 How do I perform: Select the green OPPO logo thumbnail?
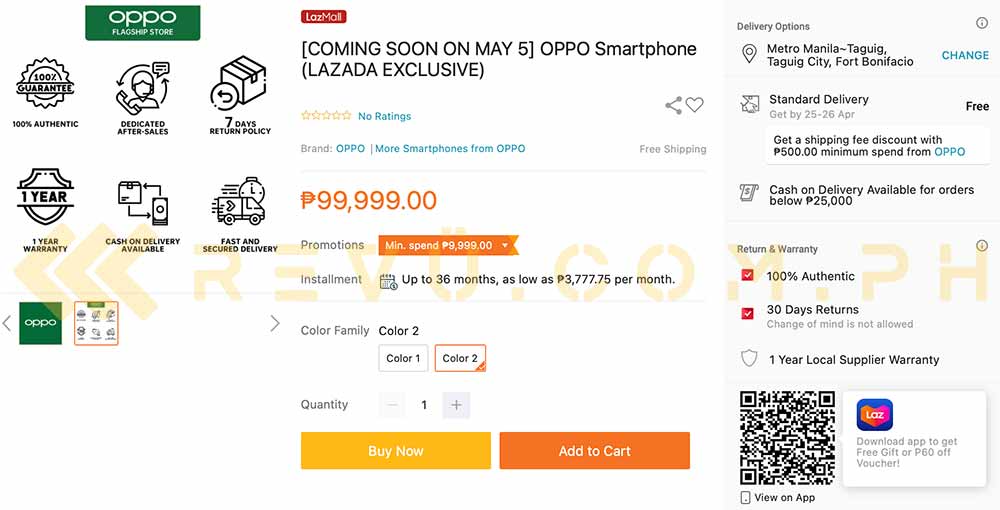click(41, 323)
